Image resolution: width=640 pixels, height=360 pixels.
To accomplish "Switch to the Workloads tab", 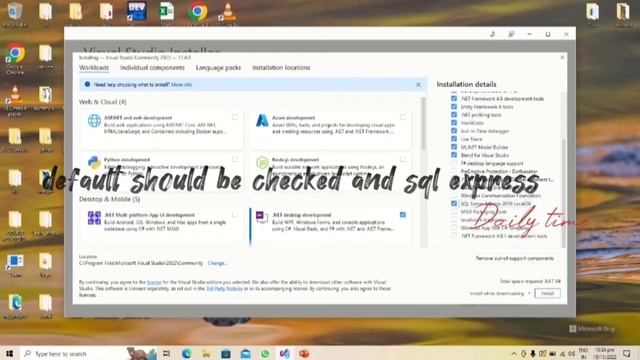I will [94, 68].
